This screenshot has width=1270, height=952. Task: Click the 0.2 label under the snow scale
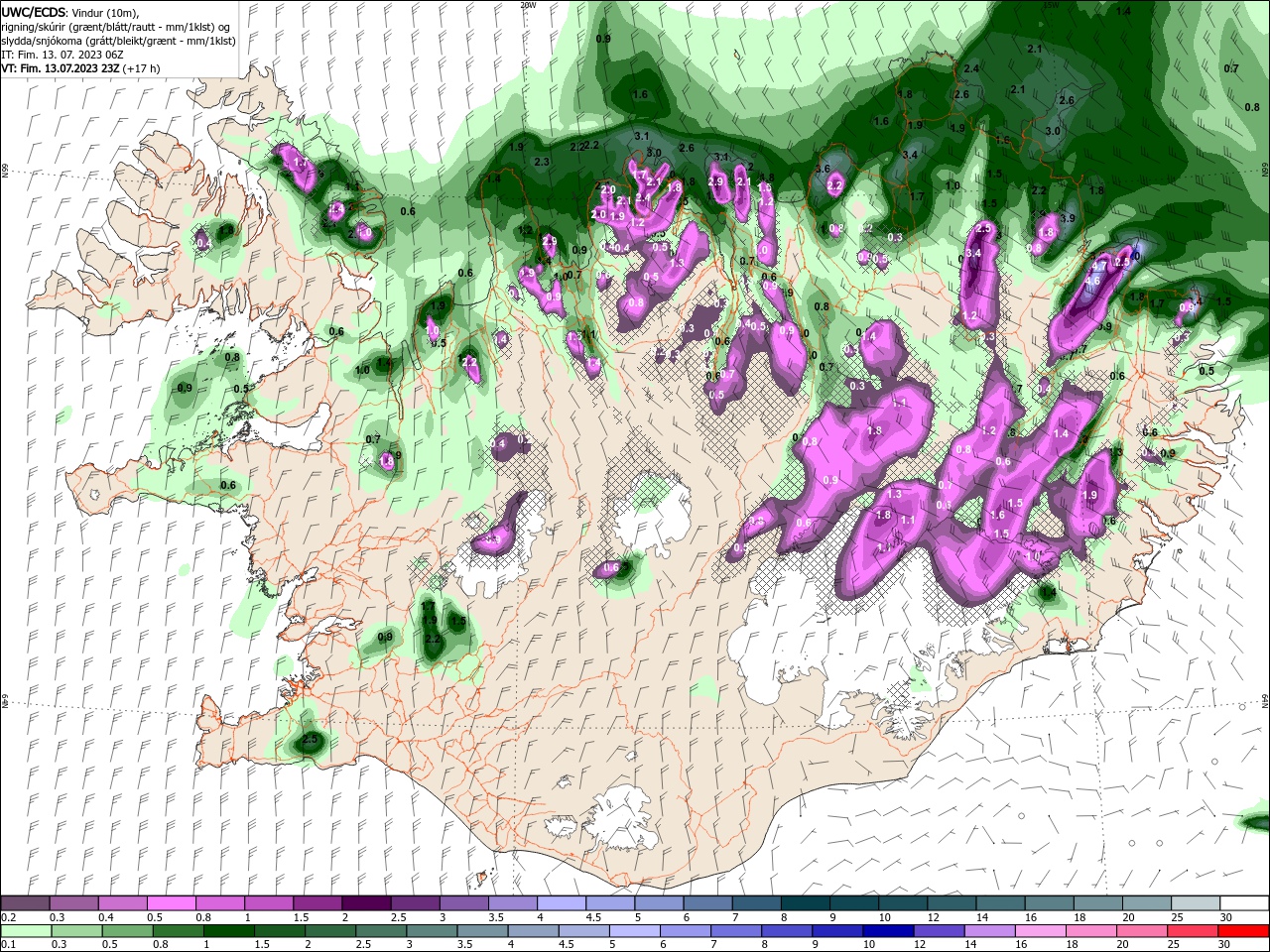[x=8, y=917]
